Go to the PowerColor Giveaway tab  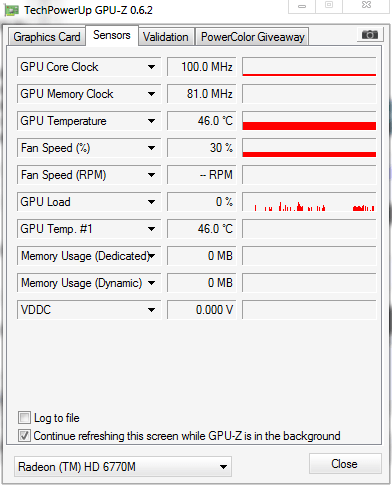253,37
